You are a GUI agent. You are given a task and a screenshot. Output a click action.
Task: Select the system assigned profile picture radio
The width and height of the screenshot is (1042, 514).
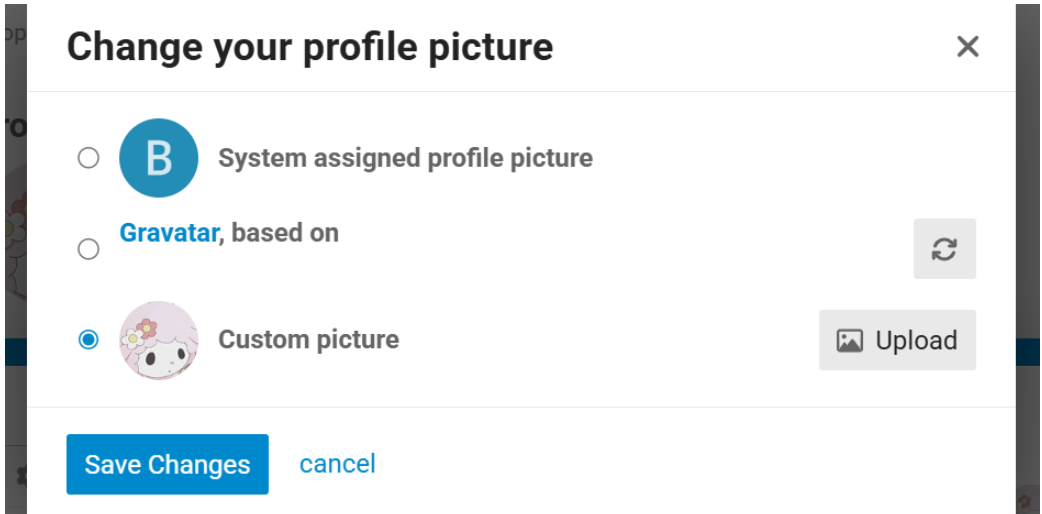click(89, 158)
